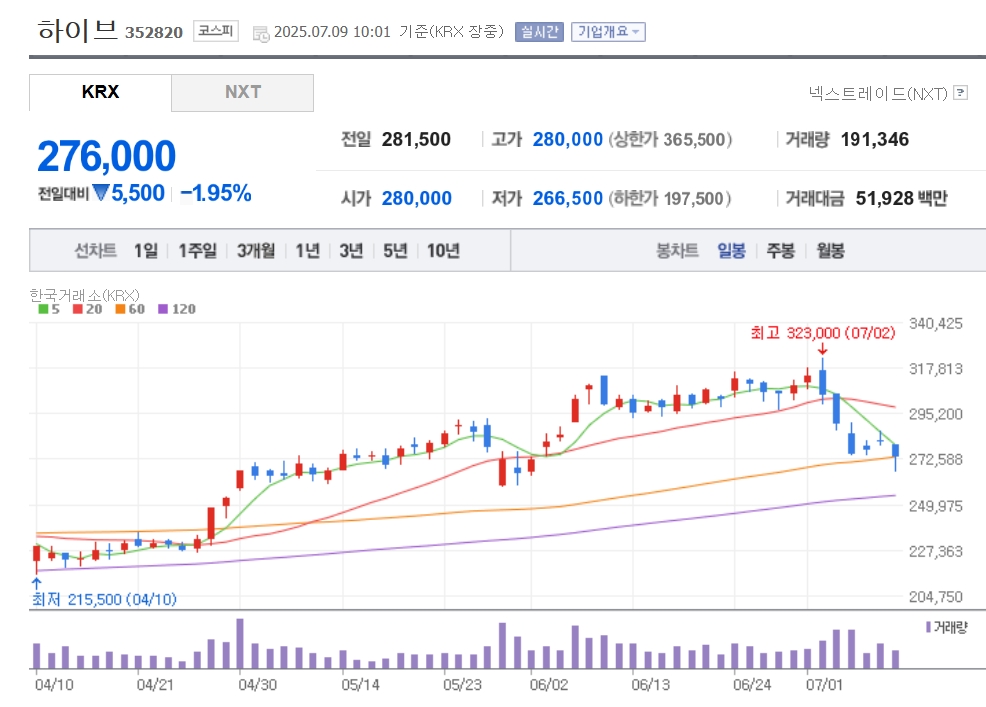Viewport: 986px width, 707px height.
Task: Select the 일봉 daily candle option
Action: tap(731, 250)
